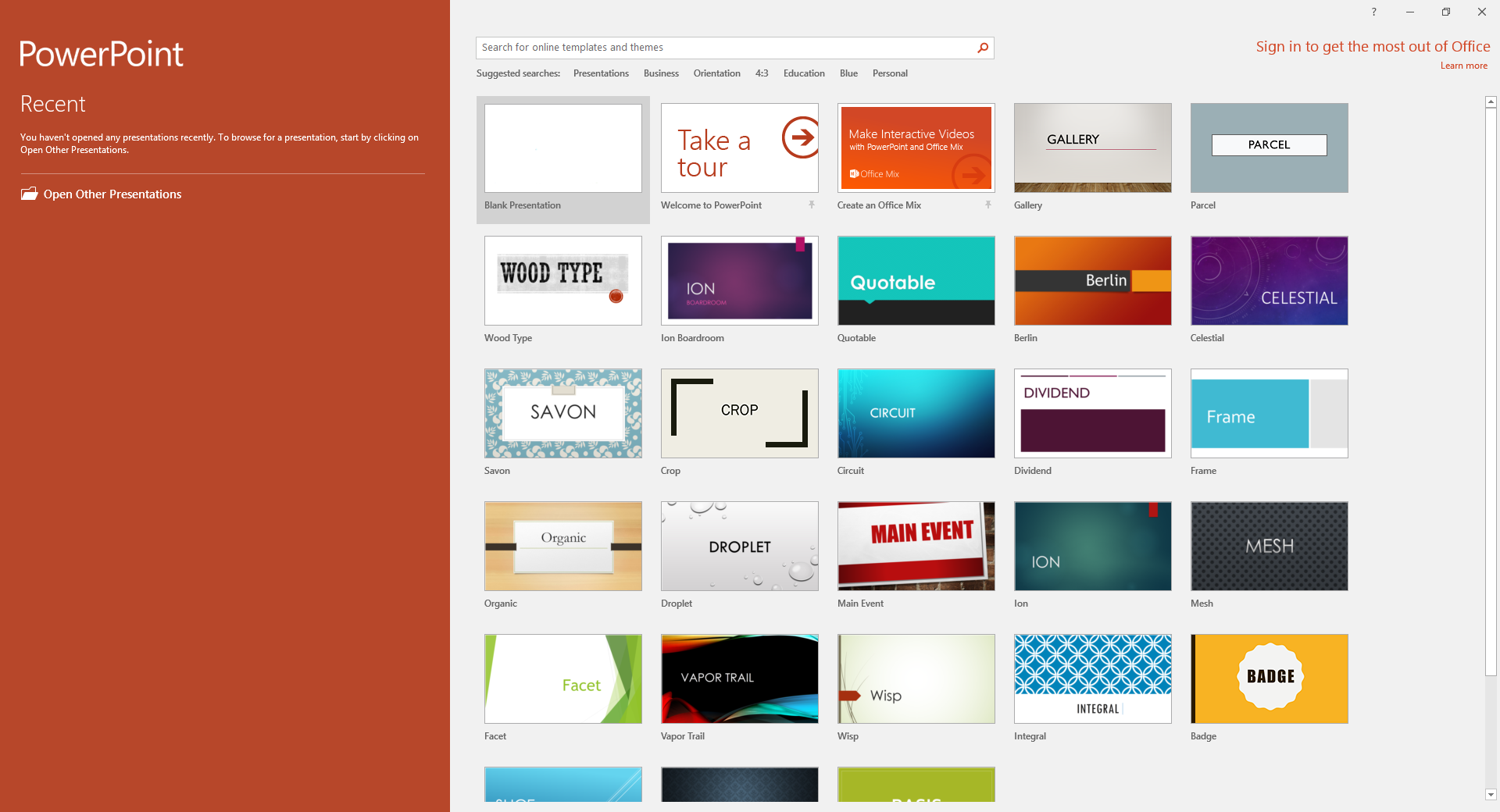The height and width of the screenshot is (812, 1500).
Task: Select the Personal suggested search
Action: (890, 73)
